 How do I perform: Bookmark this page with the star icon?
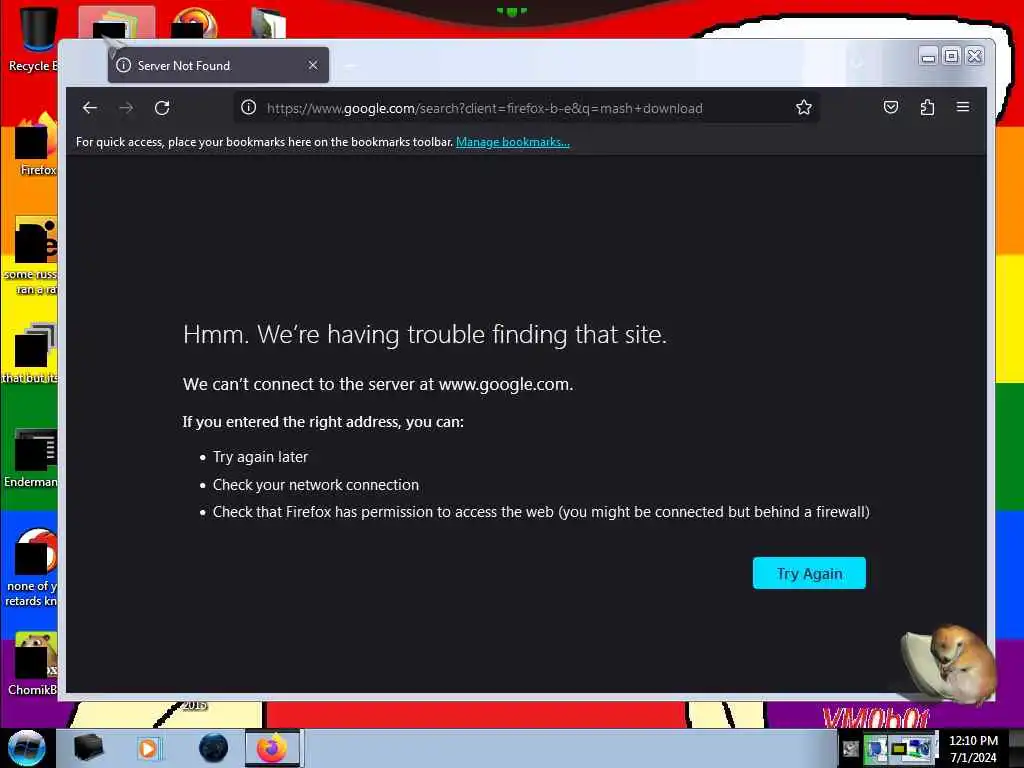tap(804, 107)
